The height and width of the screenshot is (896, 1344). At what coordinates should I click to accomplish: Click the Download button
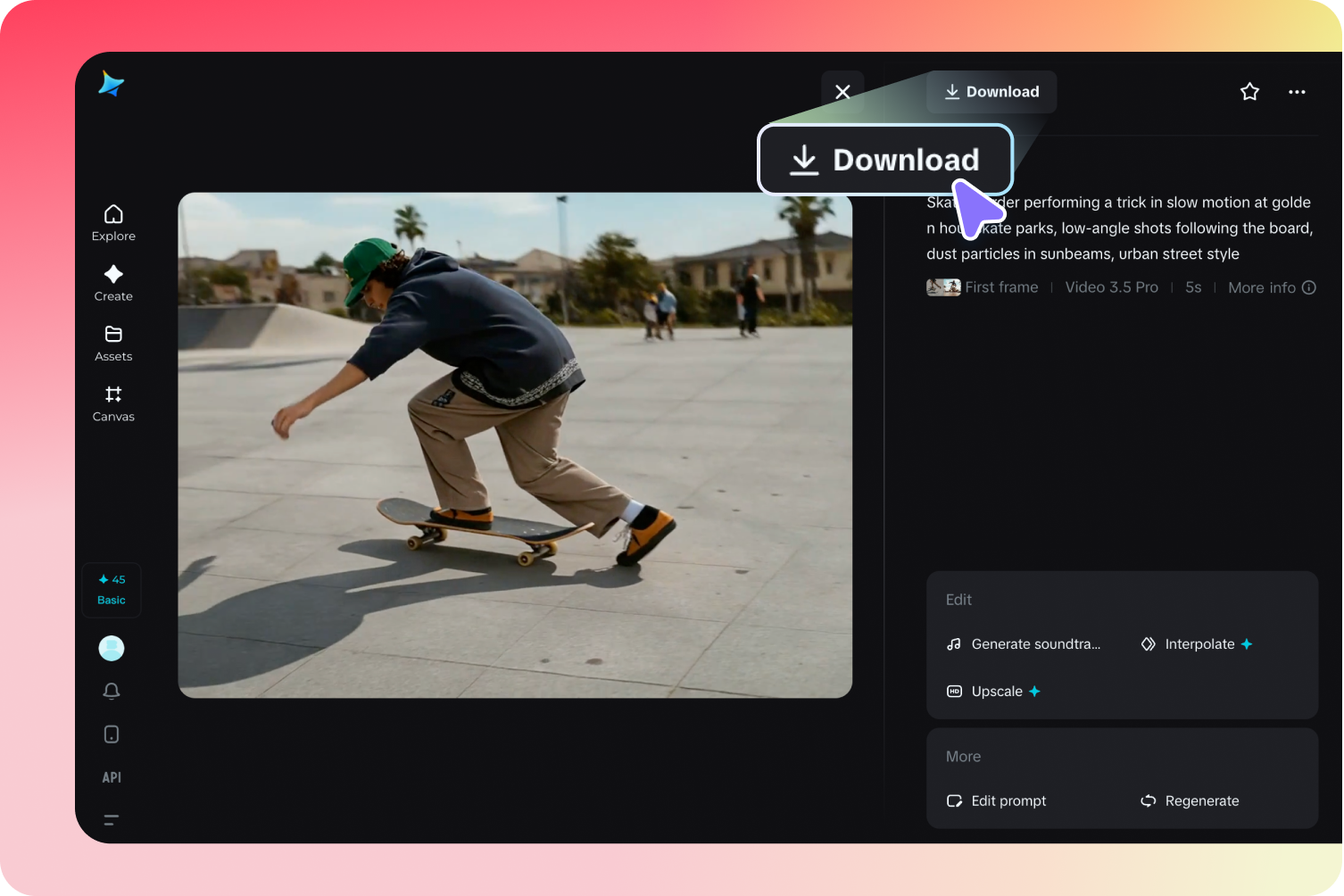point(991,91)
